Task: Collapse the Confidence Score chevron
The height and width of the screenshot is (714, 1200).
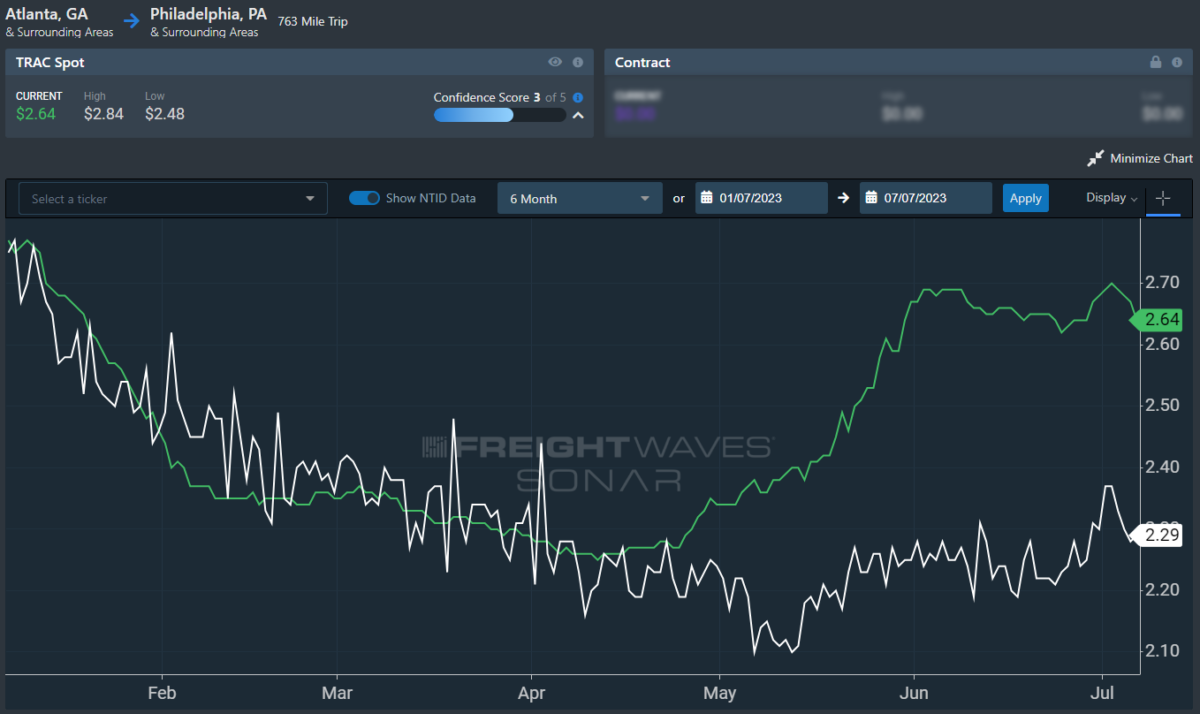Action: tap(578, 115)
